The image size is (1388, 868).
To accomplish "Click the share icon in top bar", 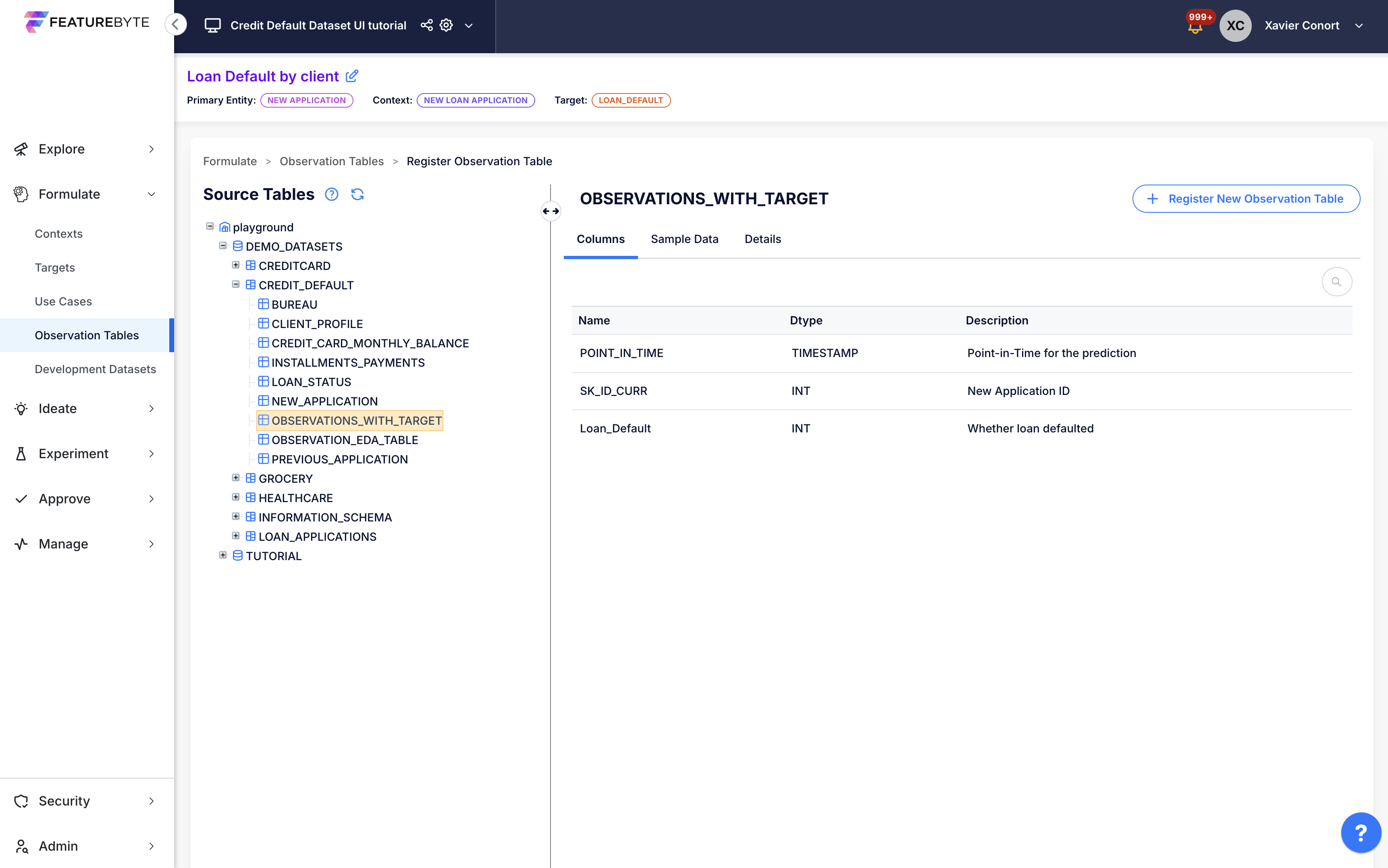I will coord(426,25).
